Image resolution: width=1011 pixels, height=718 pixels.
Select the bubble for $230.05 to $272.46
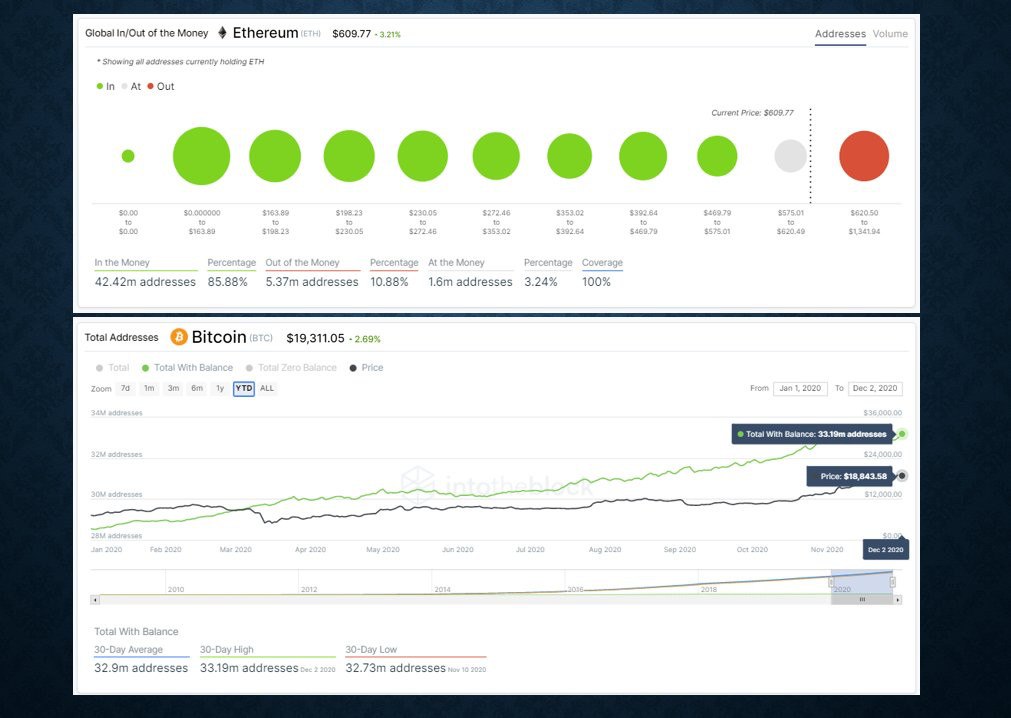click(x=422, y=156)
